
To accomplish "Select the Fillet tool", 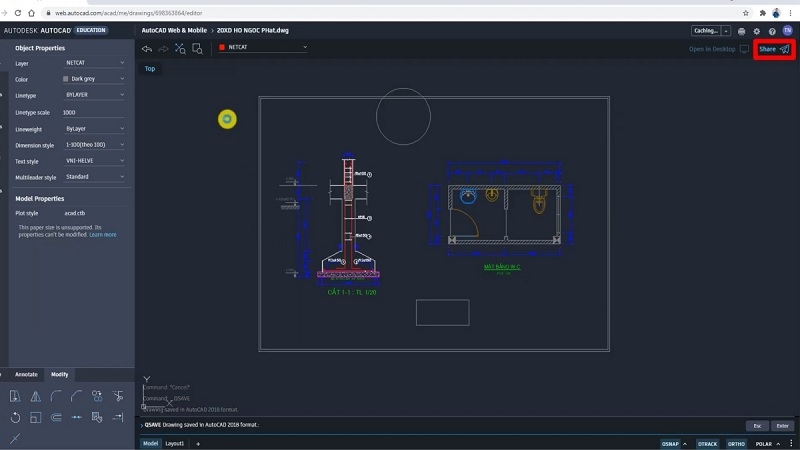I will pyautogui.click(x=56, y=396).
